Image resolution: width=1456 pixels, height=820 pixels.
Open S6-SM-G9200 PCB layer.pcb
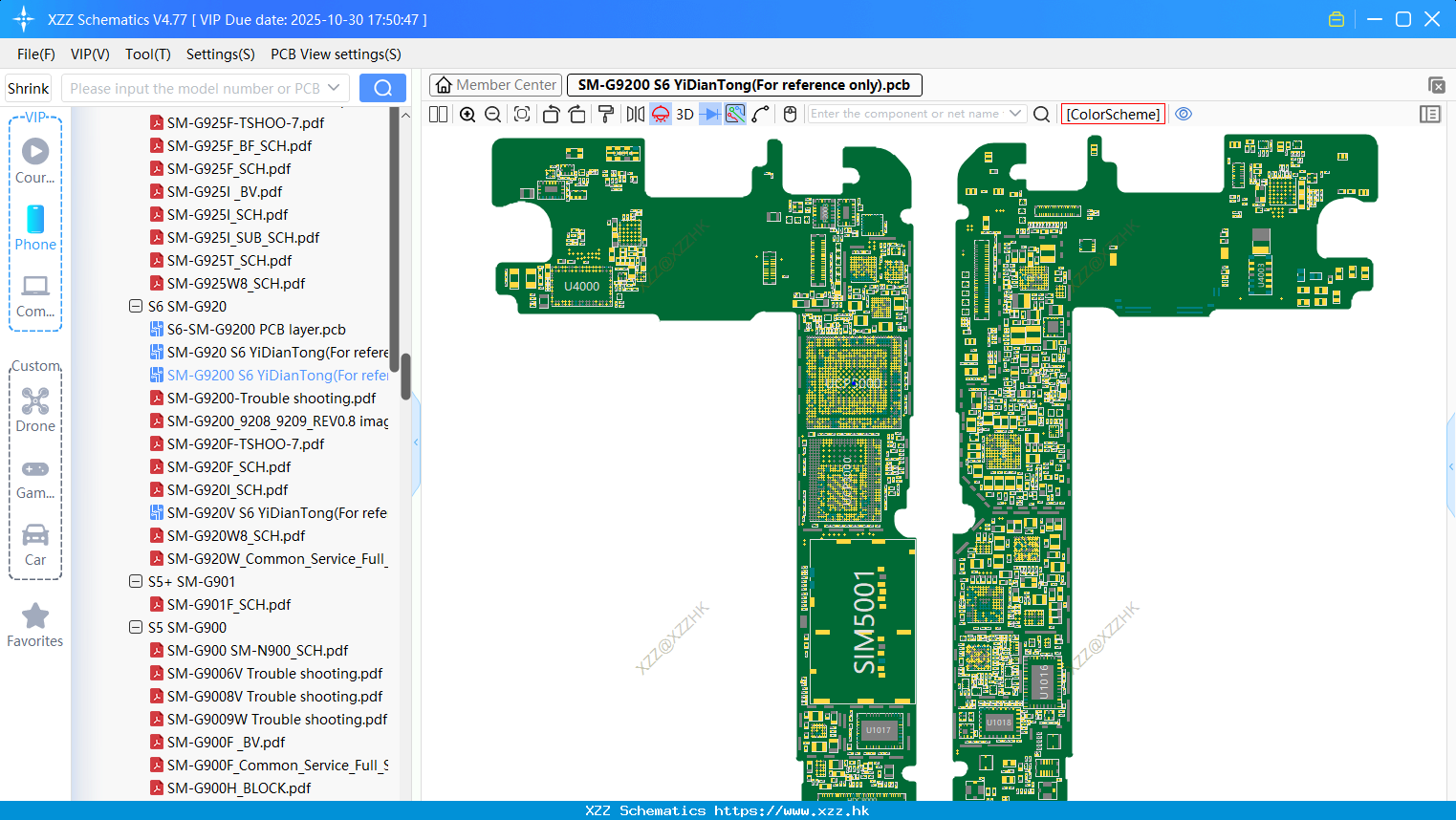coord(256,329)
